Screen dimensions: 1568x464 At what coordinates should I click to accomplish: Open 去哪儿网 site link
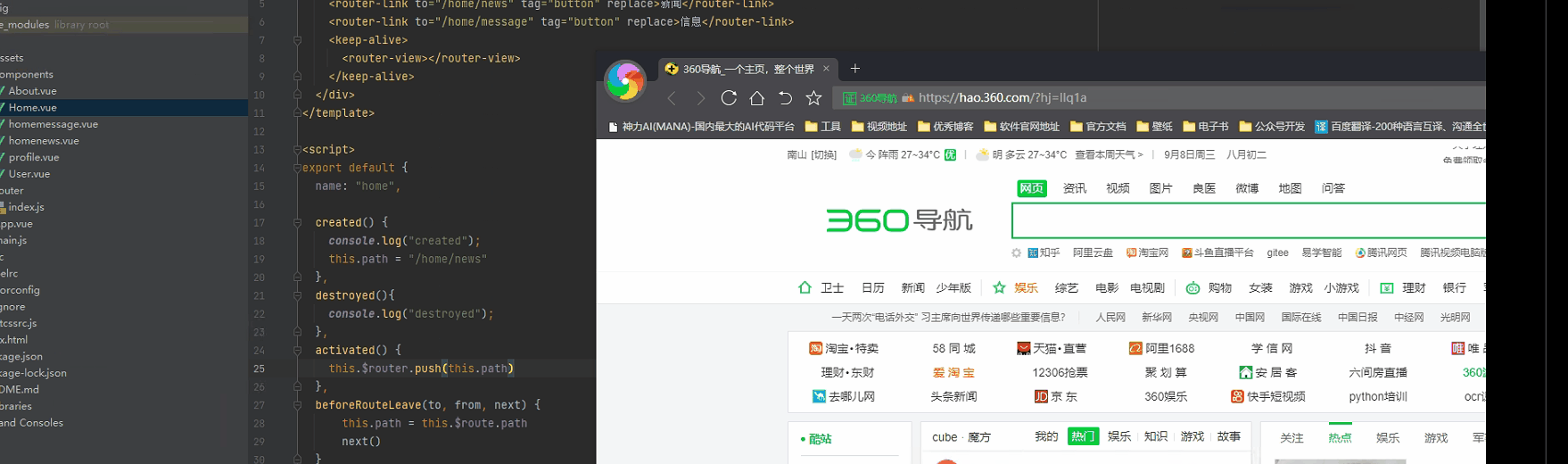[843, 396]
